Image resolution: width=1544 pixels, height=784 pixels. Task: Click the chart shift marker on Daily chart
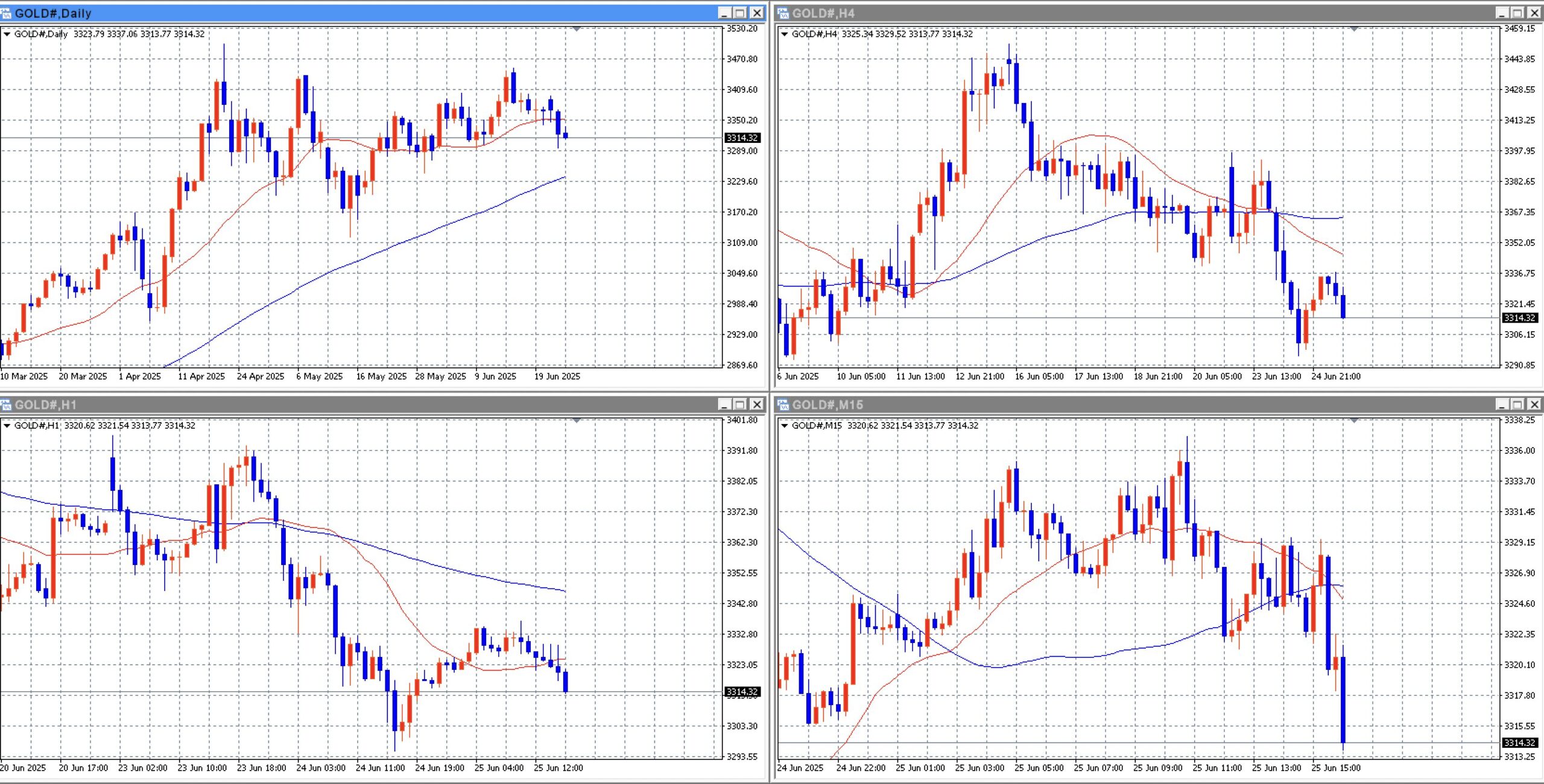[577, 29]
